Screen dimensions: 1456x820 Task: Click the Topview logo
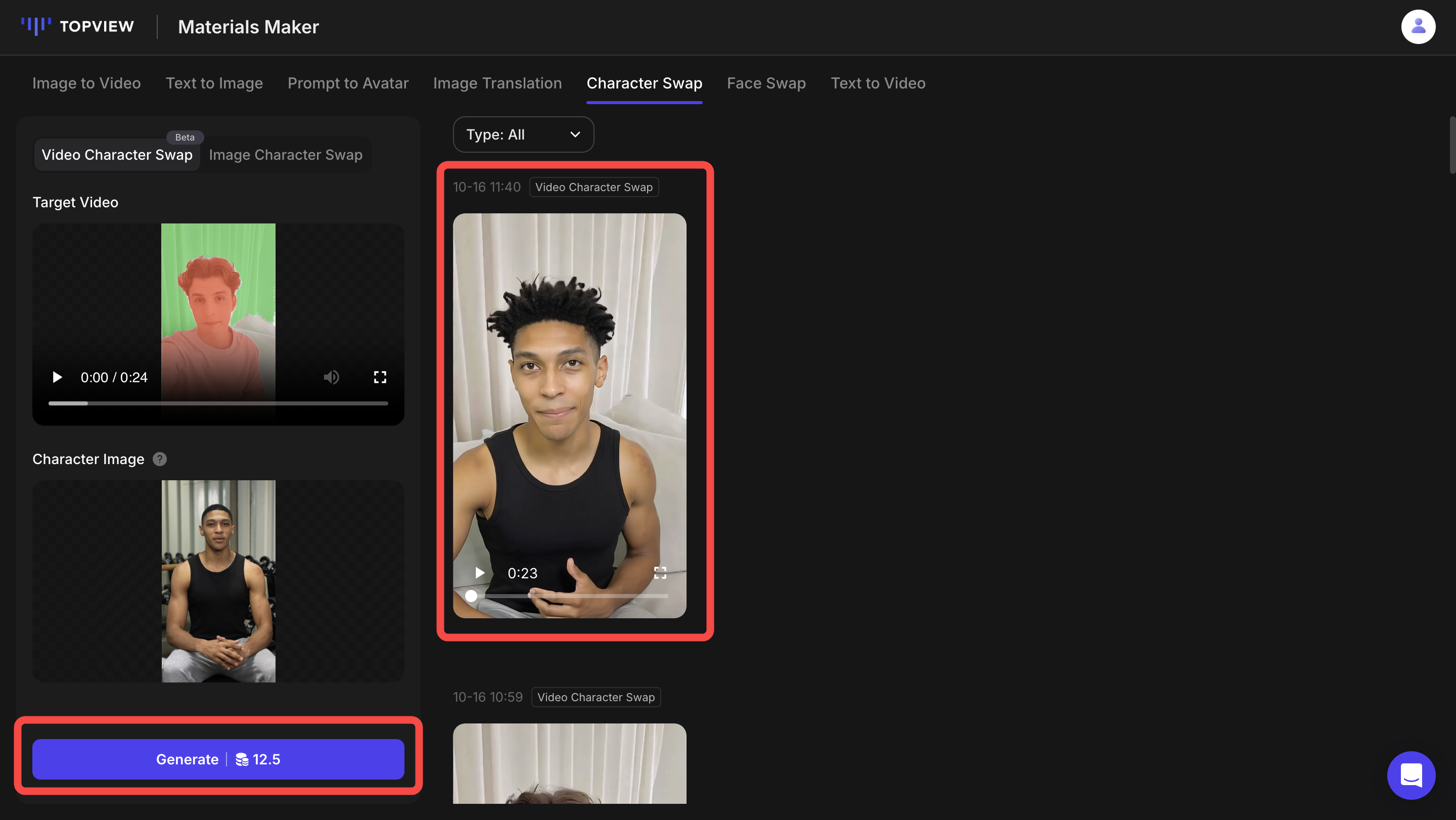tap(77, 27)
